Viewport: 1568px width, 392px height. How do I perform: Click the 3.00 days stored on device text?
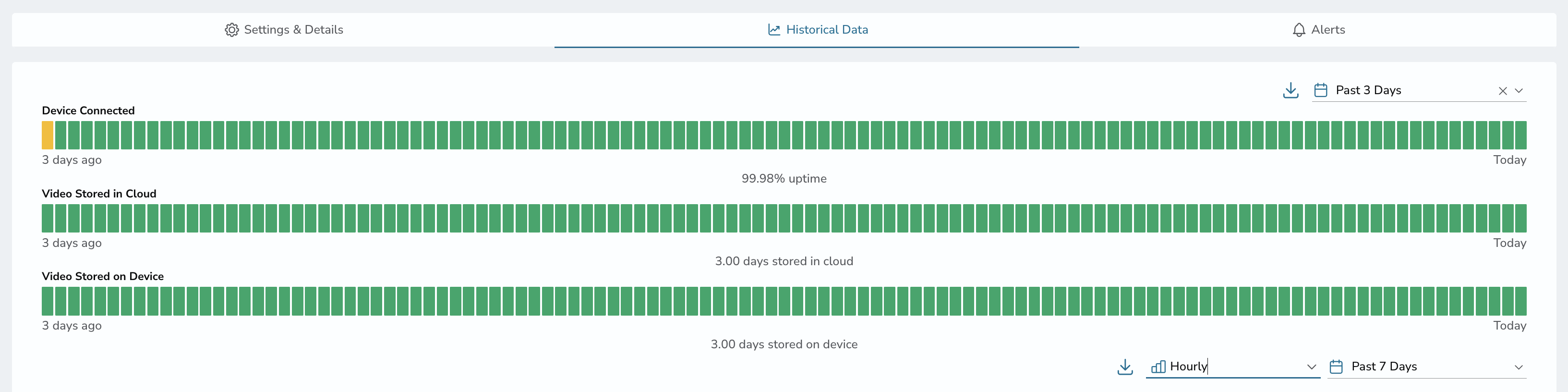point(784,344)
